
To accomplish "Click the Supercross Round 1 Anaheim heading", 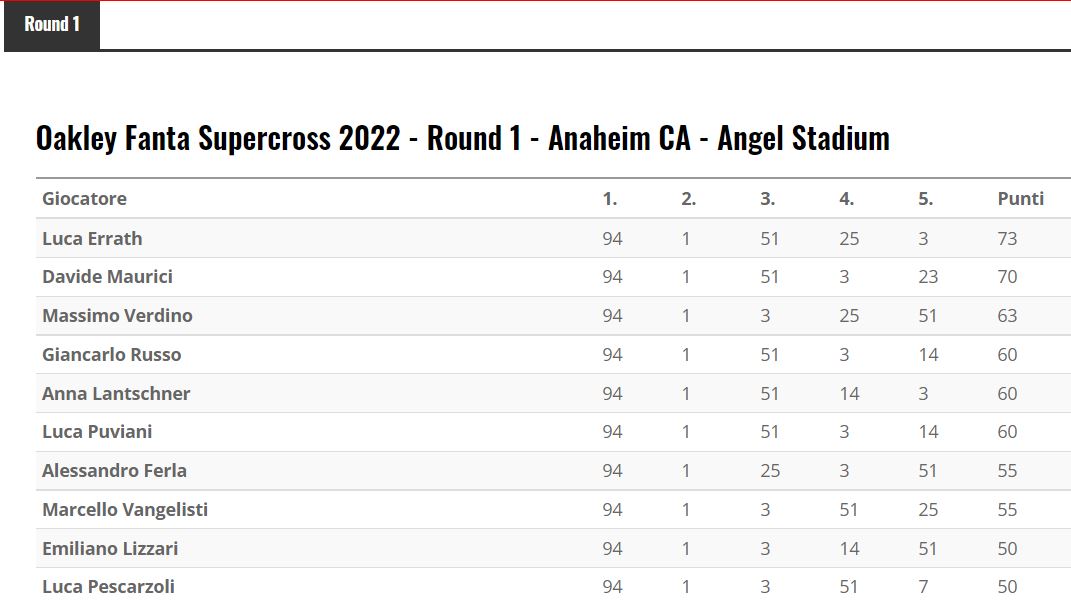I will tap(462, 138).
